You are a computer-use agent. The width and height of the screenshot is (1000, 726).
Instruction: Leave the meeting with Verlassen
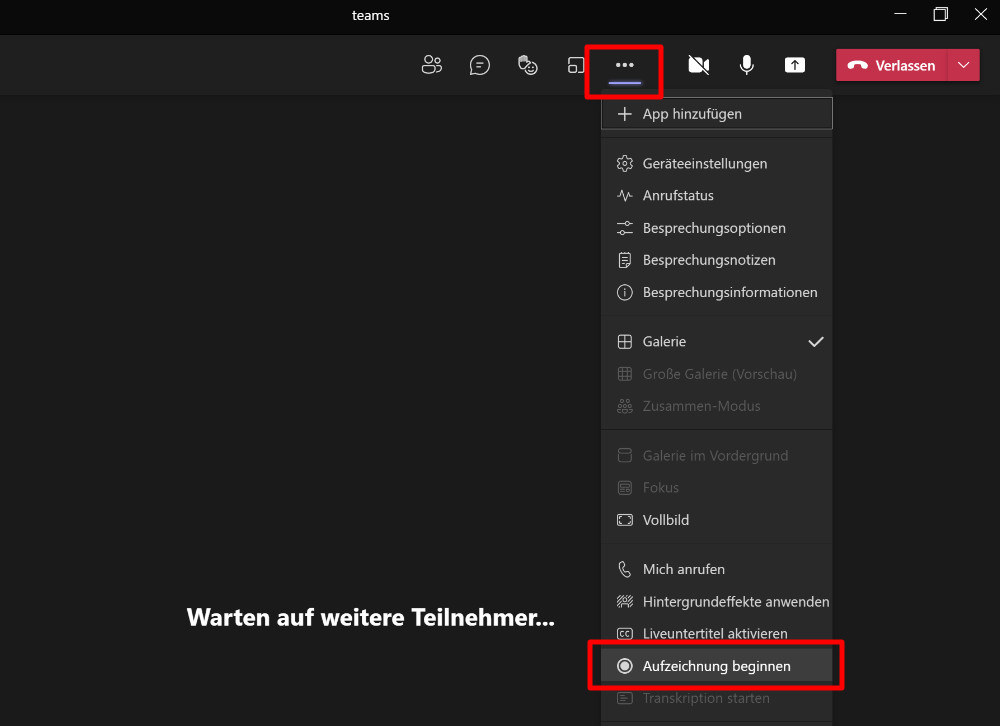892,65
